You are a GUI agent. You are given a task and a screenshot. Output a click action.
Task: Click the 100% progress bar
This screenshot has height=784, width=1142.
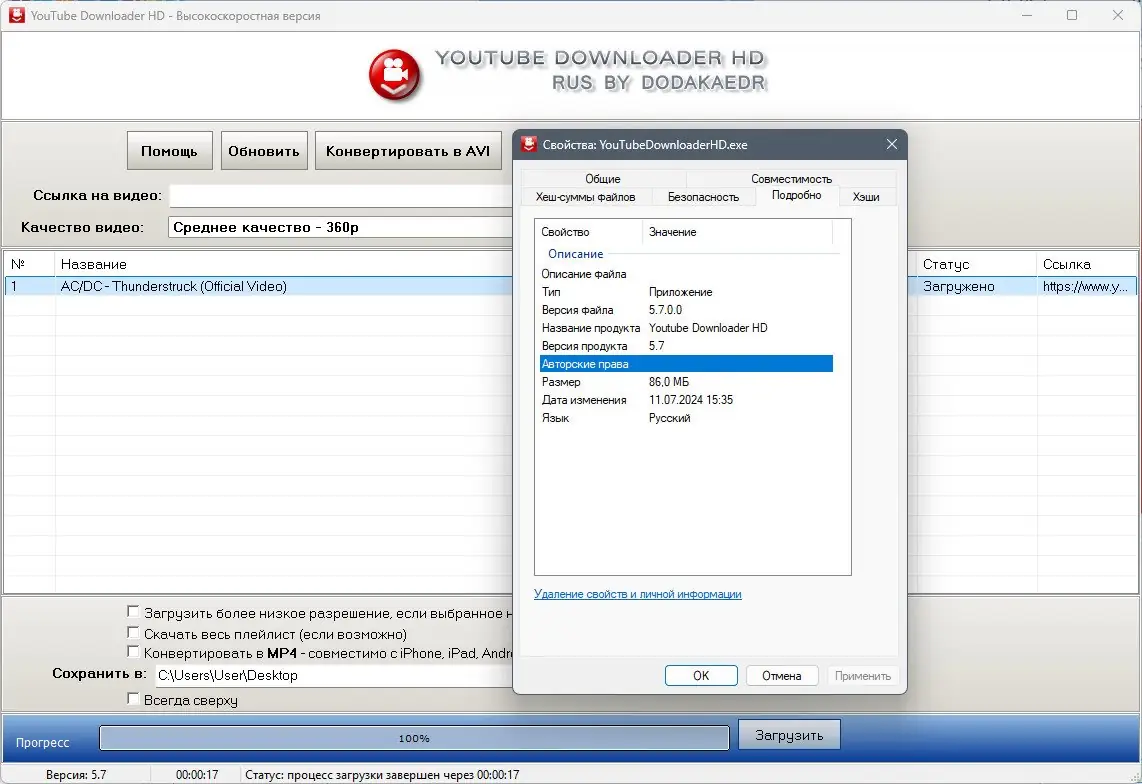point(414,738)
